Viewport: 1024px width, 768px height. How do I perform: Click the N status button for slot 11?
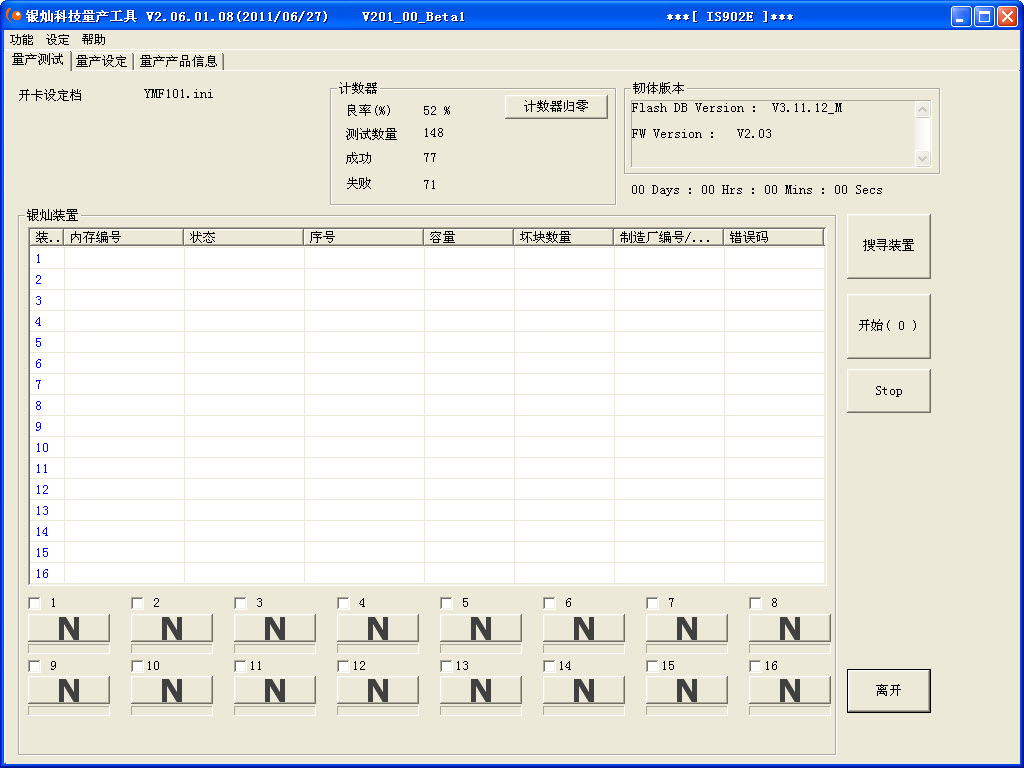(275, 690)
